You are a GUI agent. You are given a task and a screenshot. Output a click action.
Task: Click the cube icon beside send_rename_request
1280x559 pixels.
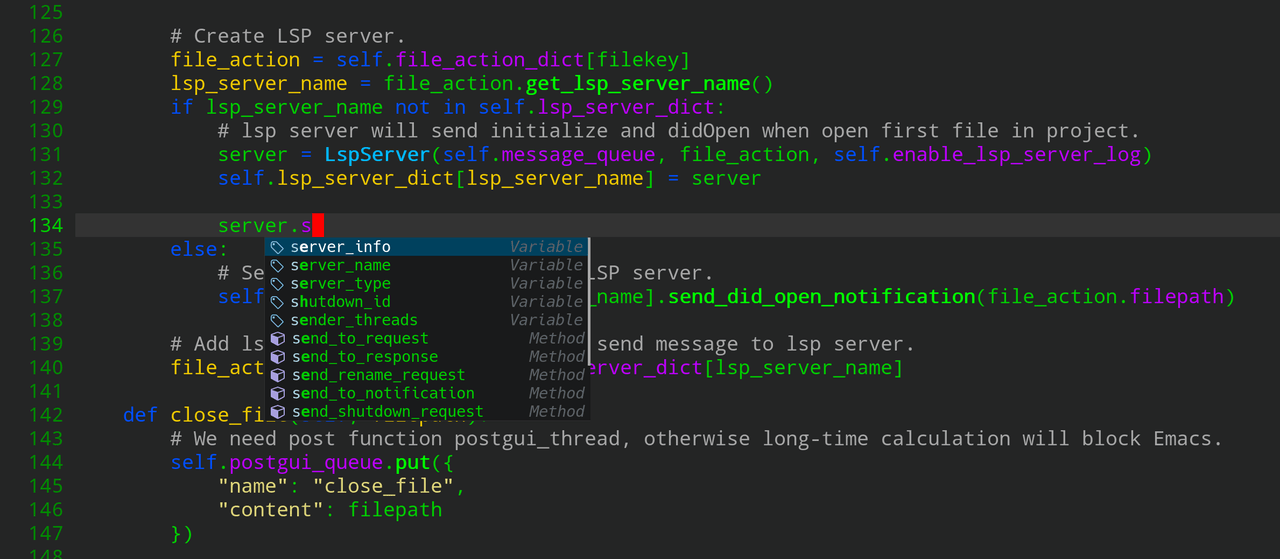[277, 375]
